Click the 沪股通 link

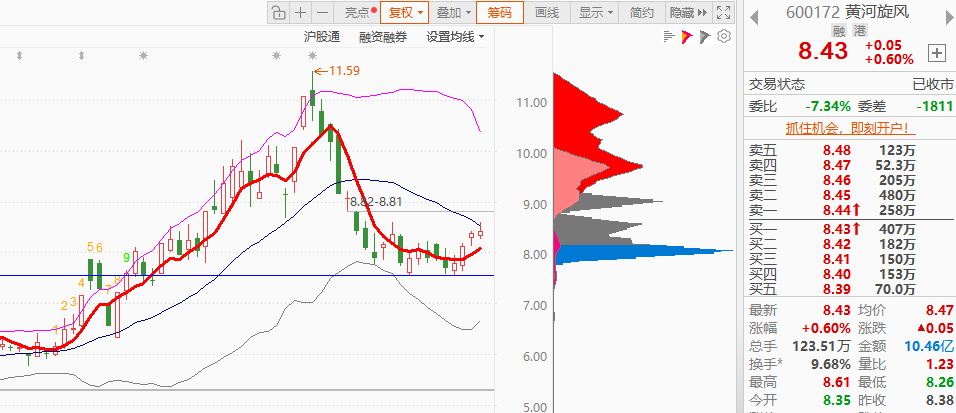point(322,37)
